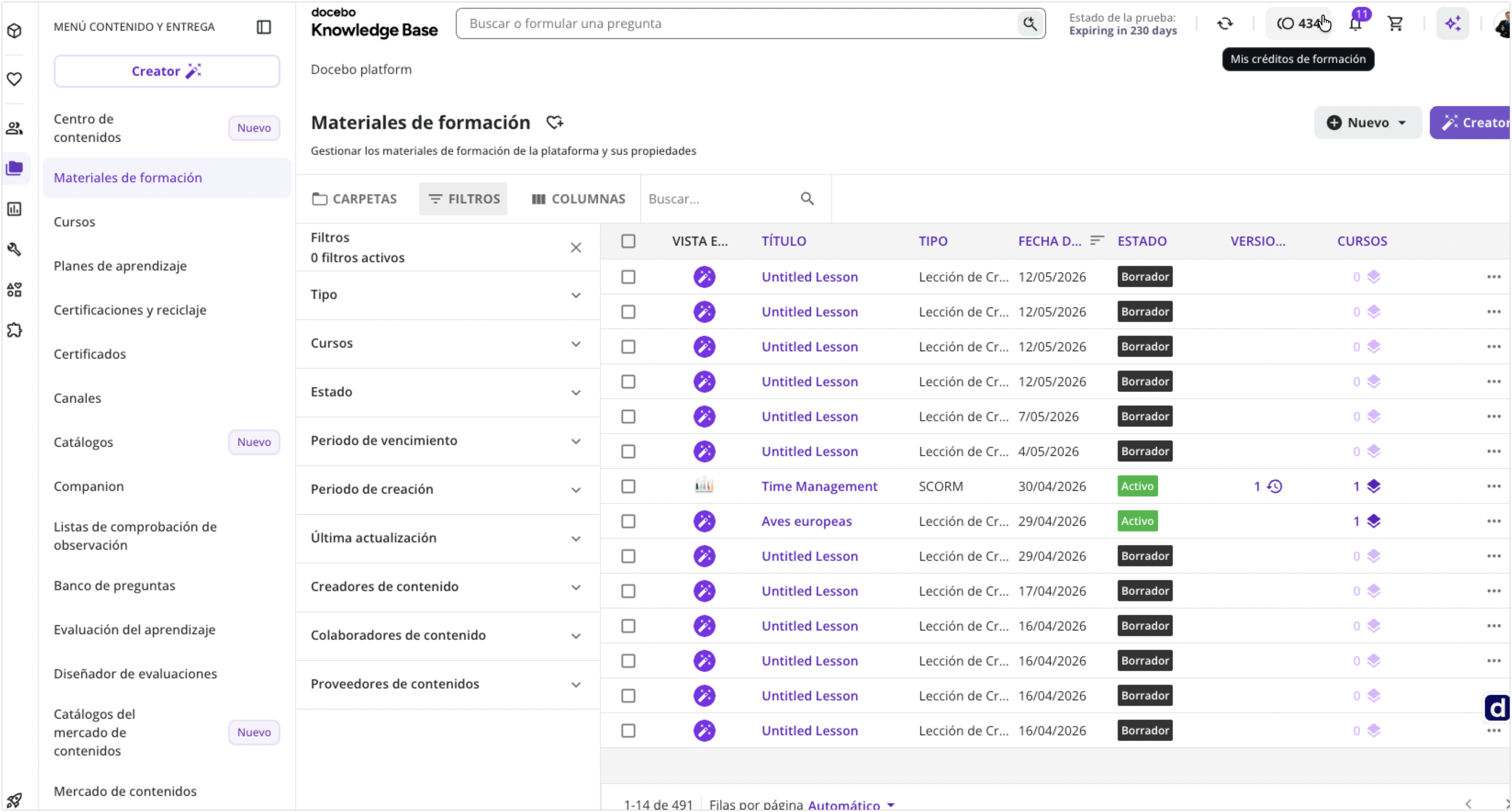Viewport: 1512px width, 812px height.
Task: Expand Periodo de creación filter
Action: (447, 490)
